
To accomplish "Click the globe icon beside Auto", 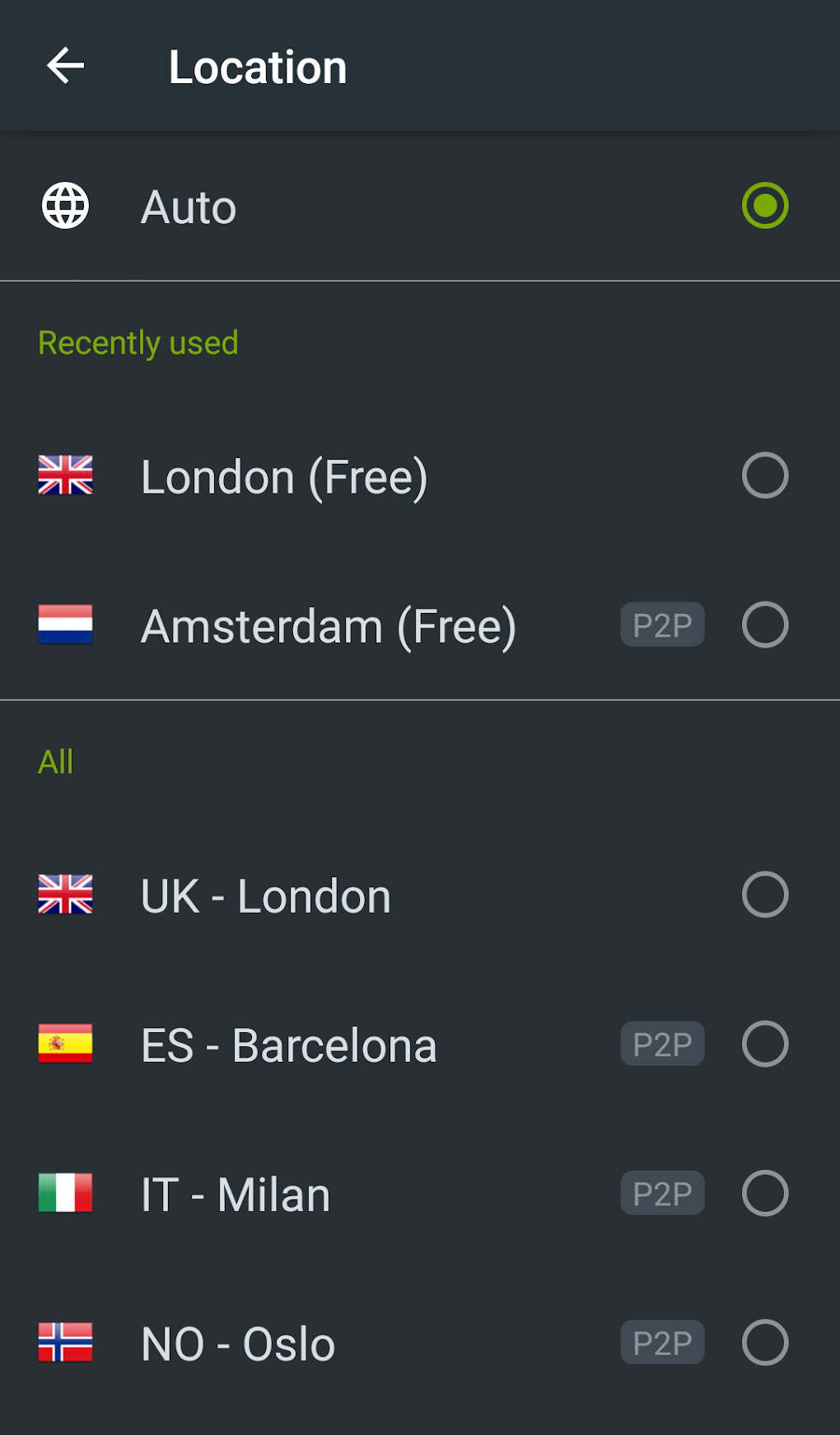I will point(65,206).
